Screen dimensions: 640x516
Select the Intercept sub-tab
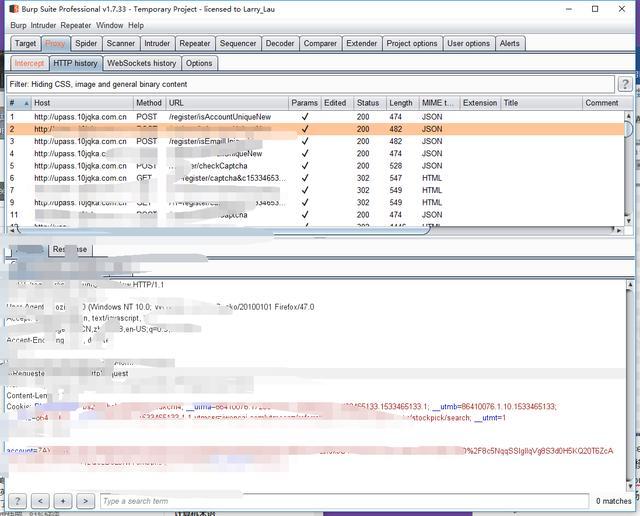pos(29,63)
